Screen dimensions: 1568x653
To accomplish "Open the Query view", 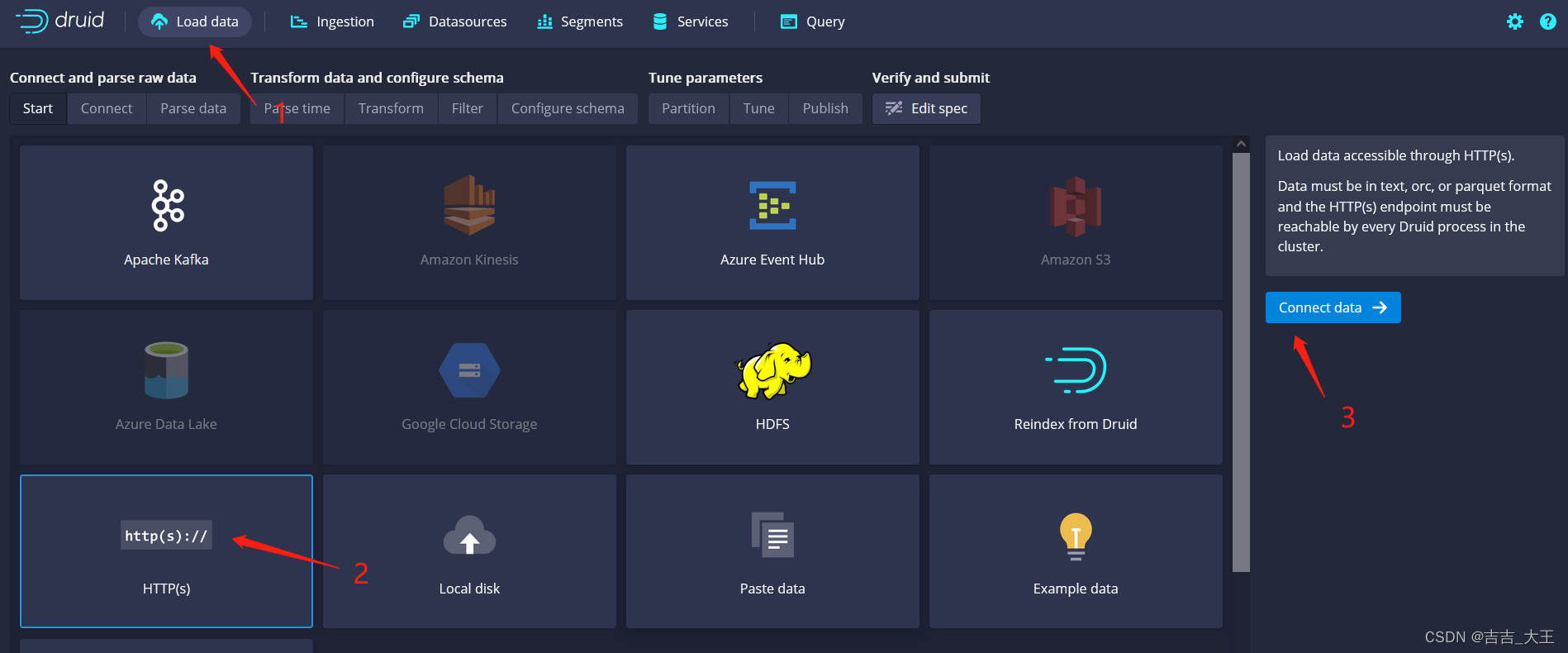I will click(x=813, y=21).
